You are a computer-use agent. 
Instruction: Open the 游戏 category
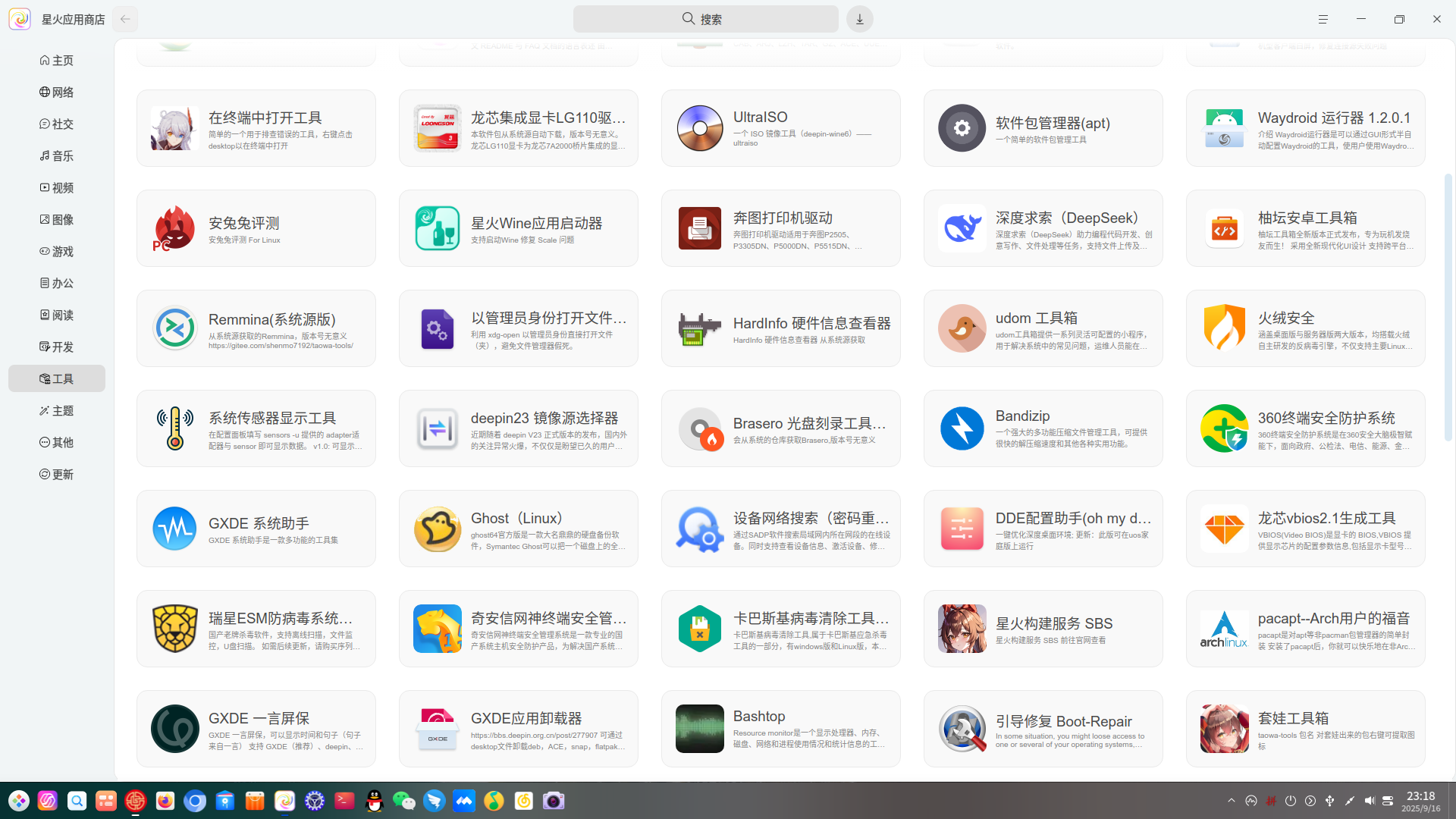[x=57, y=251]
